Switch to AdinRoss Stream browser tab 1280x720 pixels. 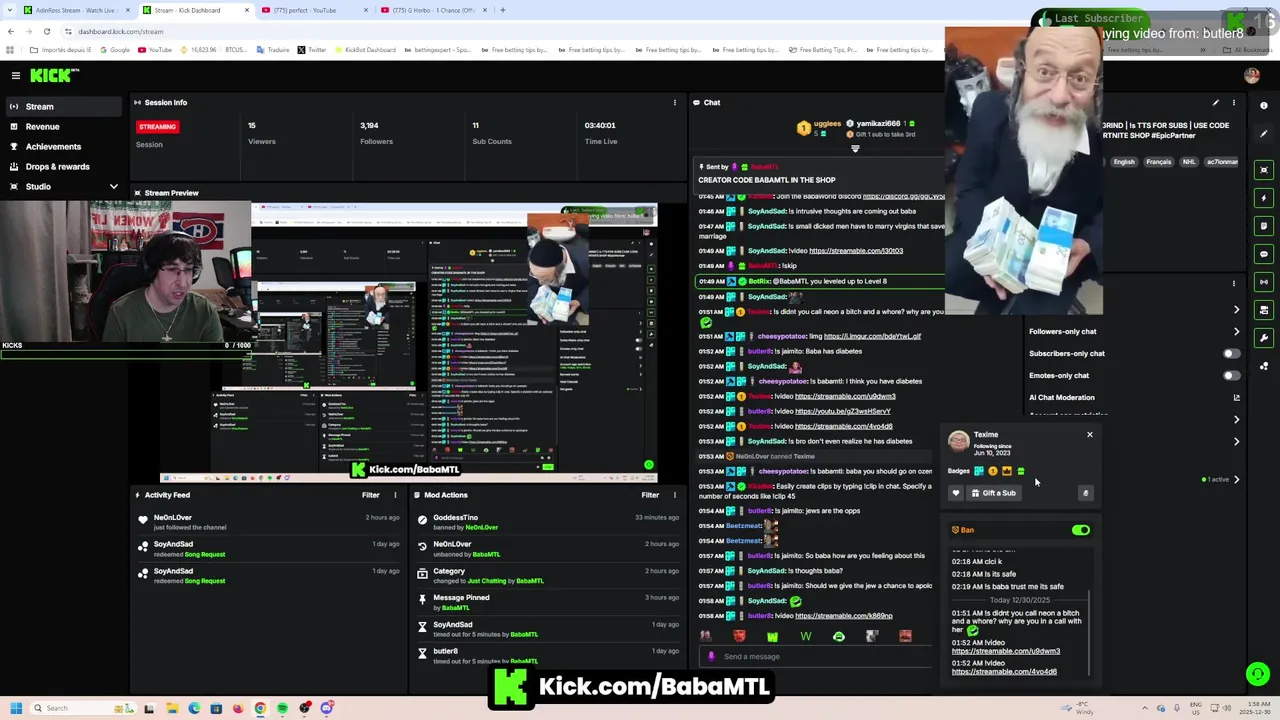75,10
